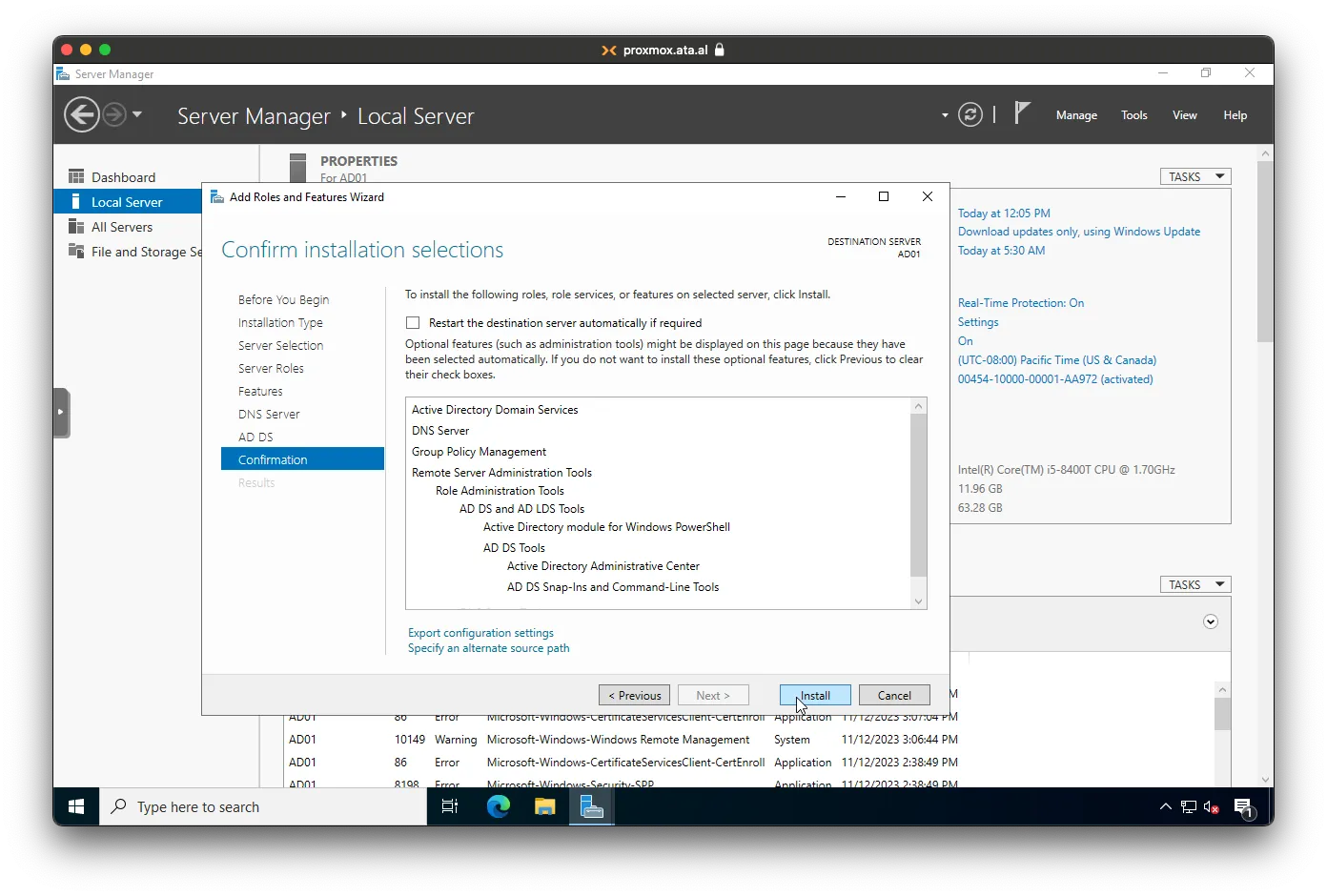
Task: Click Download updates only, using Windows Update
Action: coord(1079,232)
